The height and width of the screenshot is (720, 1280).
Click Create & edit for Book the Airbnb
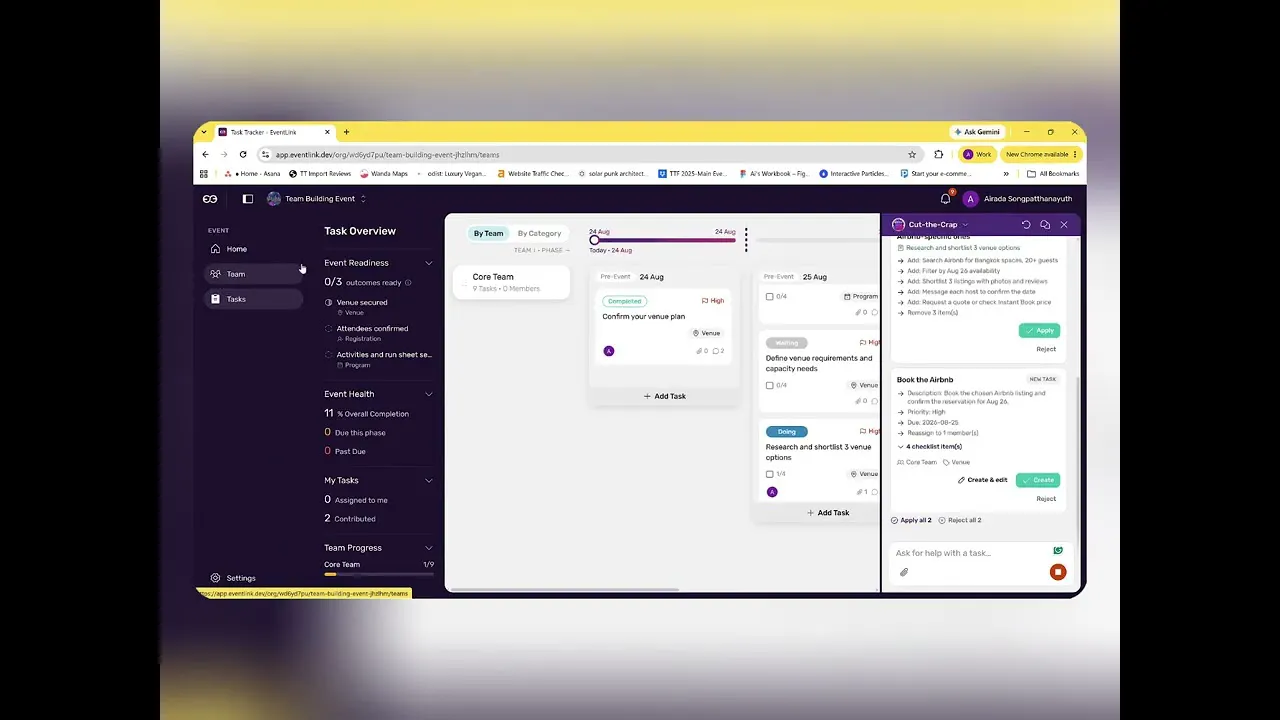coord(983,480)
